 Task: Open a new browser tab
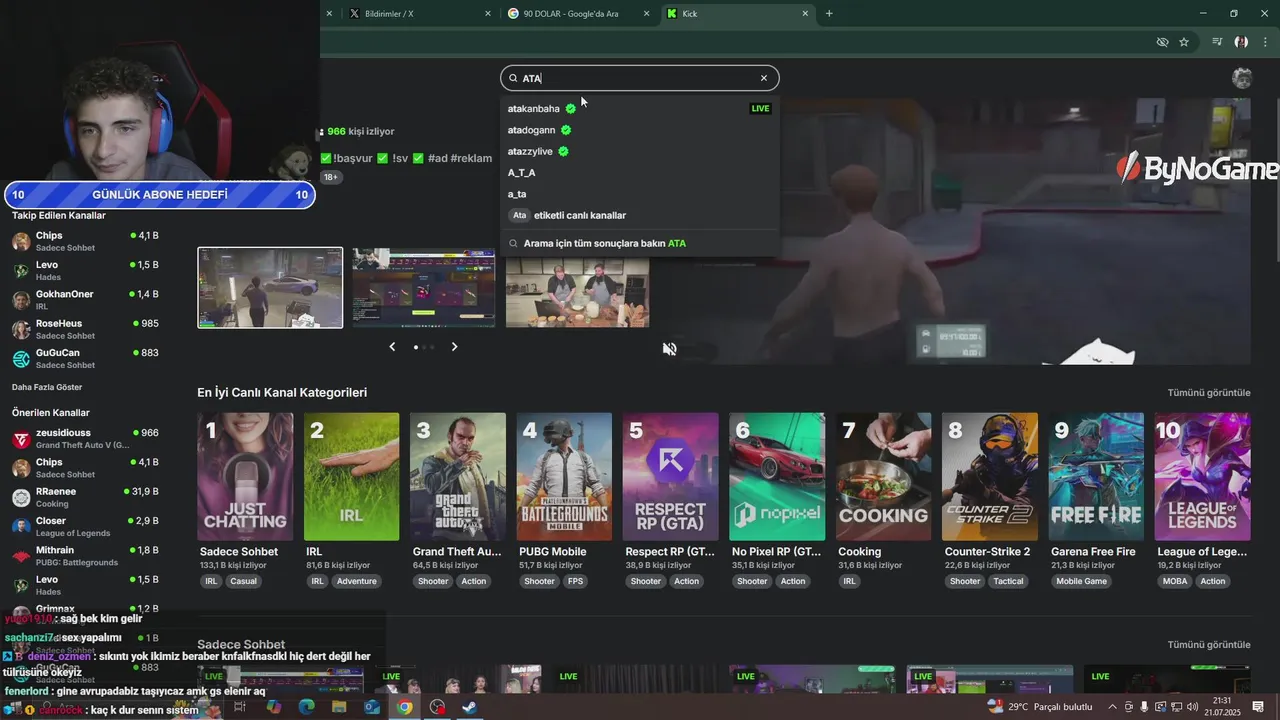point(829,14)
